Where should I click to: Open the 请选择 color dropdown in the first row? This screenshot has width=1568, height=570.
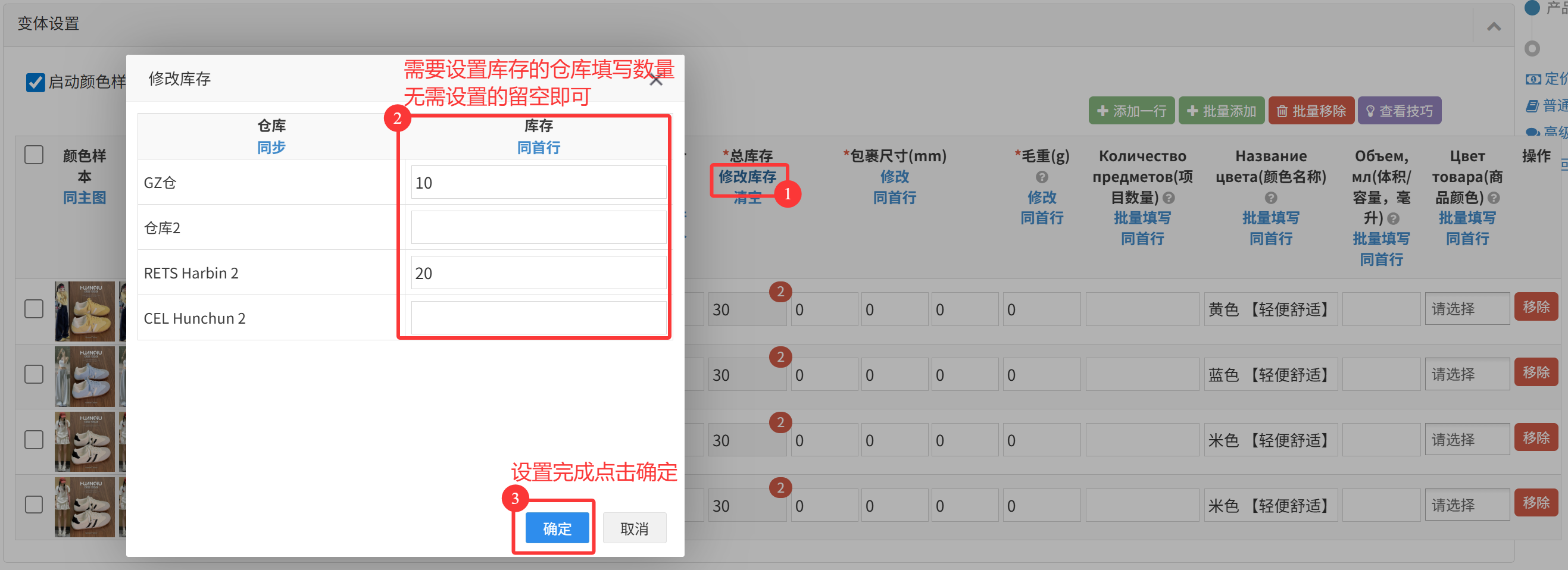(1466, 309)
